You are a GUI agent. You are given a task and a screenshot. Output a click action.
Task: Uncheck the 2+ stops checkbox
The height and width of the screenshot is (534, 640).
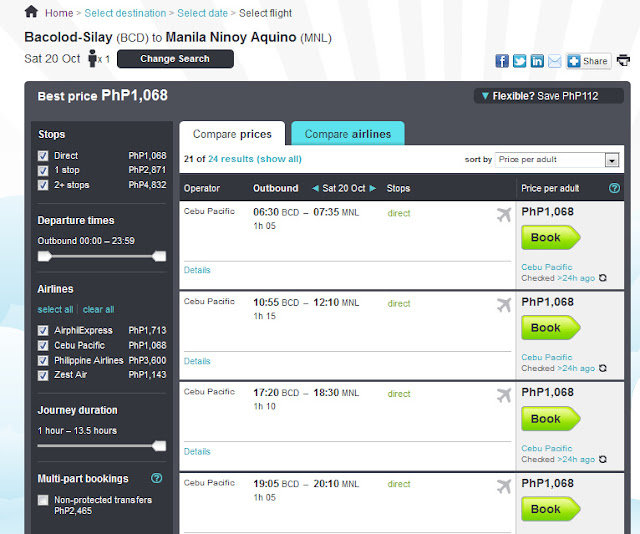click(43, 185)
